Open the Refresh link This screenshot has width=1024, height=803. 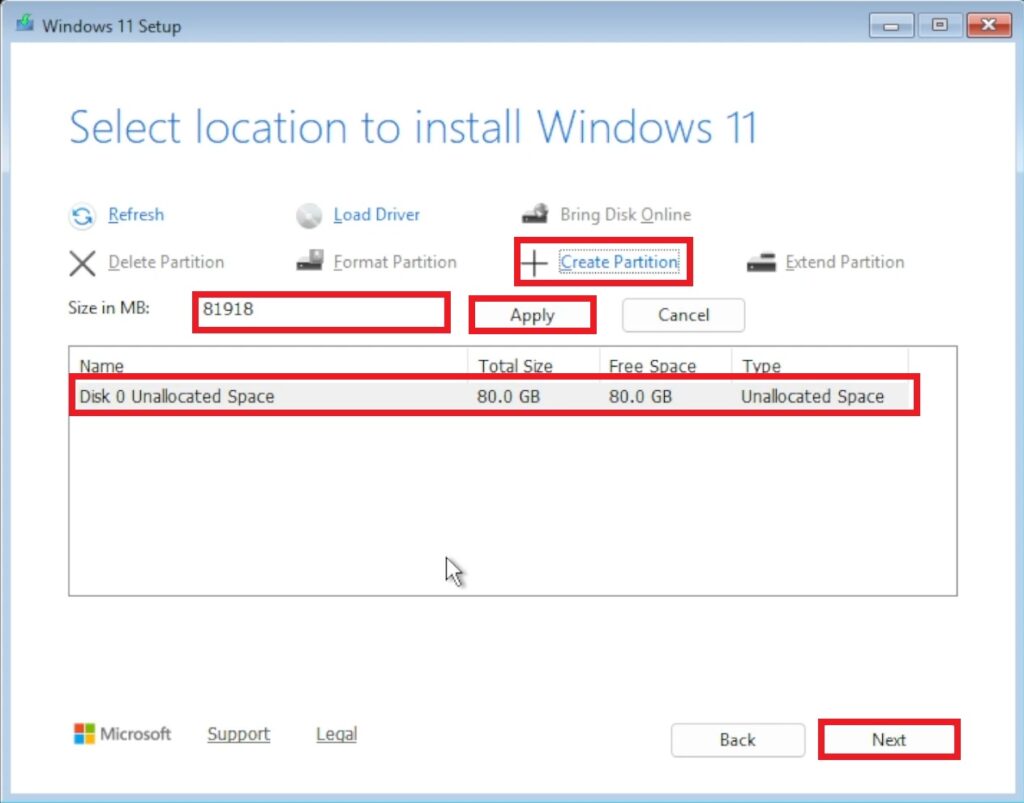click(136, 215)
